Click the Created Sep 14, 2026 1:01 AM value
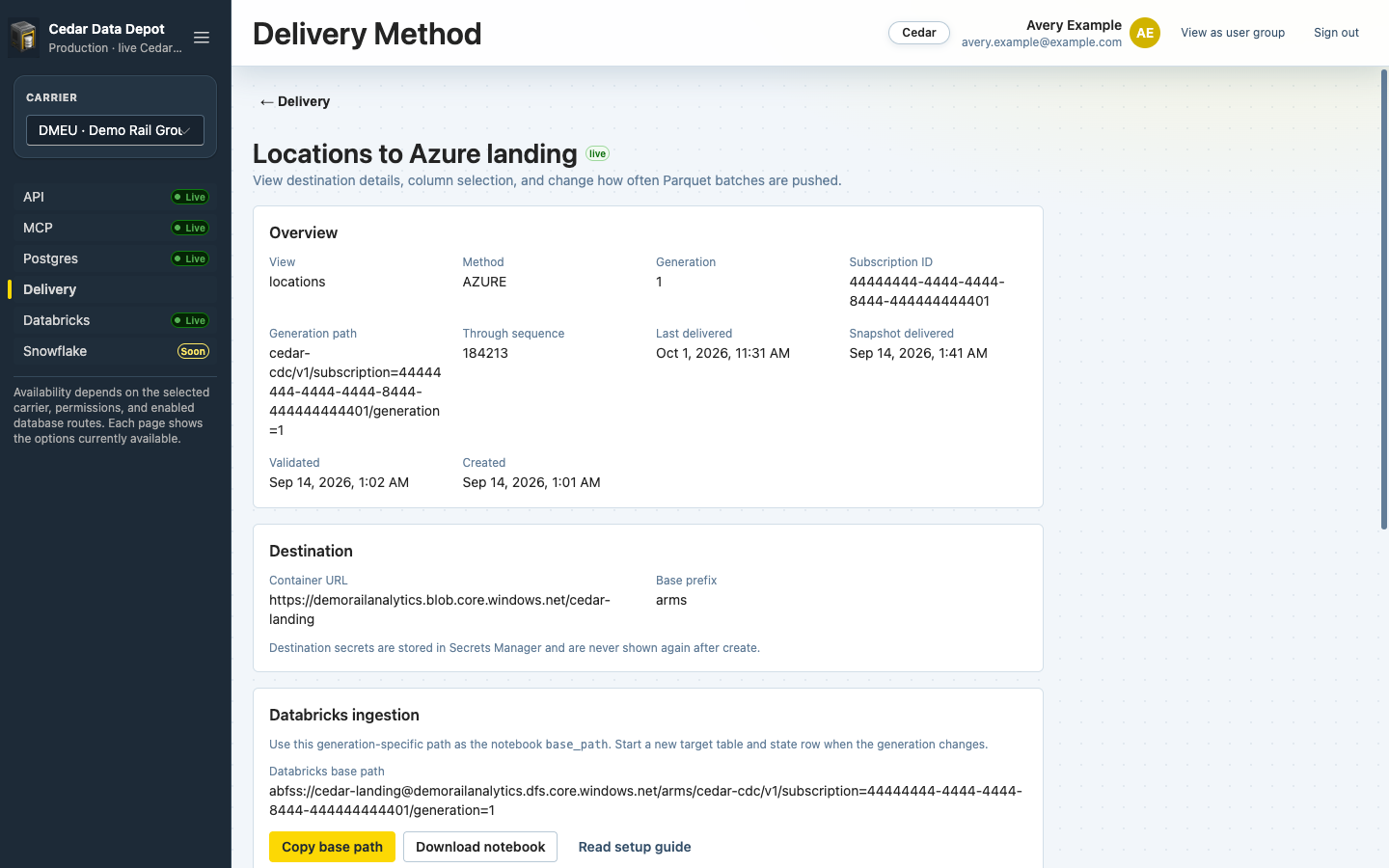The image size is (1389, 868). pos(531,482)
